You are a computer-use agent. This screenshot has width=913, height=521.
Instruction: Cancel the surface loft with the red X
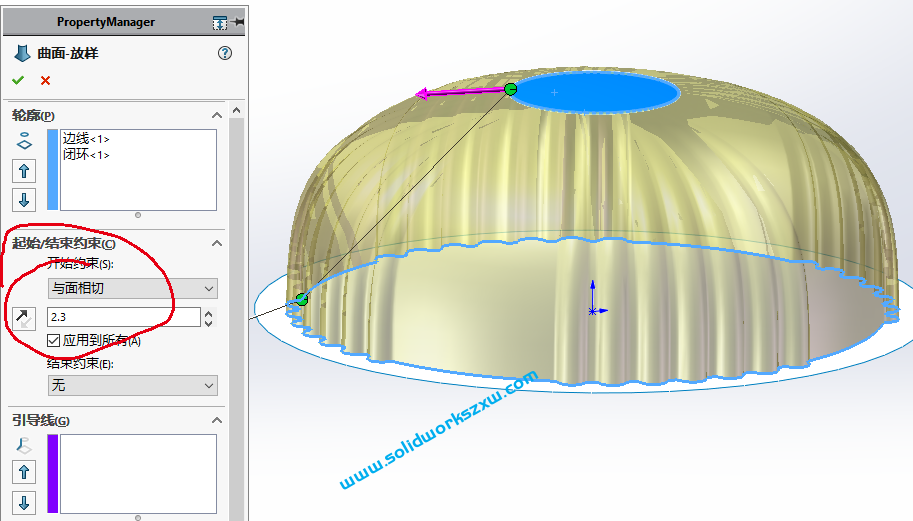click(x=45, y=80)
